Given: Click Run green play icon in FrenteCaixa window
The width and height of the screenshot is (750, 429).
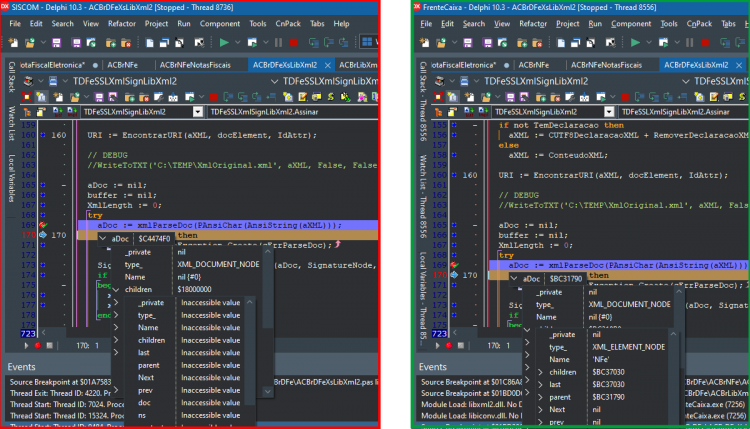Looking at the screenshot, I should (635, 43).
